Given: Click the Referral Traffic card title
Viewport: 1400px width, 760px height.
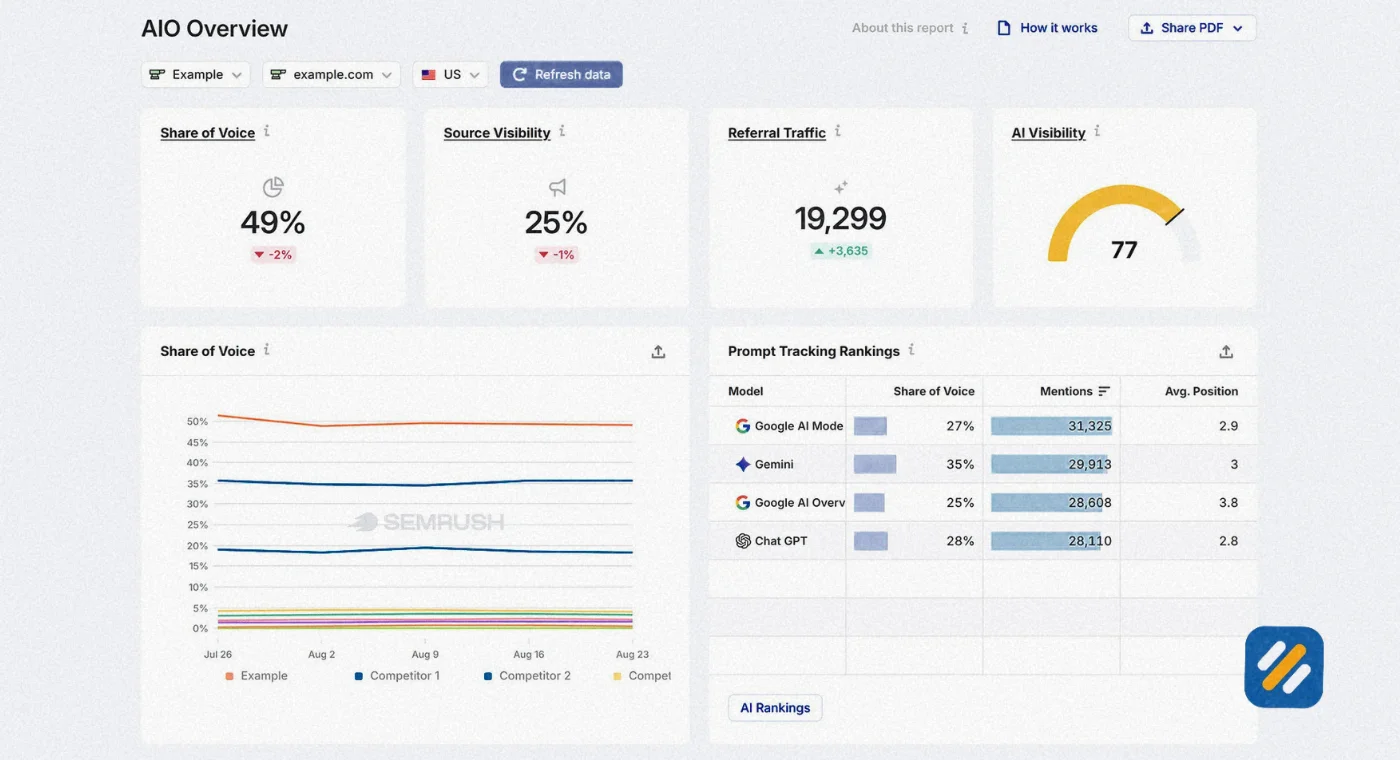Looking at the screenshot, I should click(x=777, y=133).
